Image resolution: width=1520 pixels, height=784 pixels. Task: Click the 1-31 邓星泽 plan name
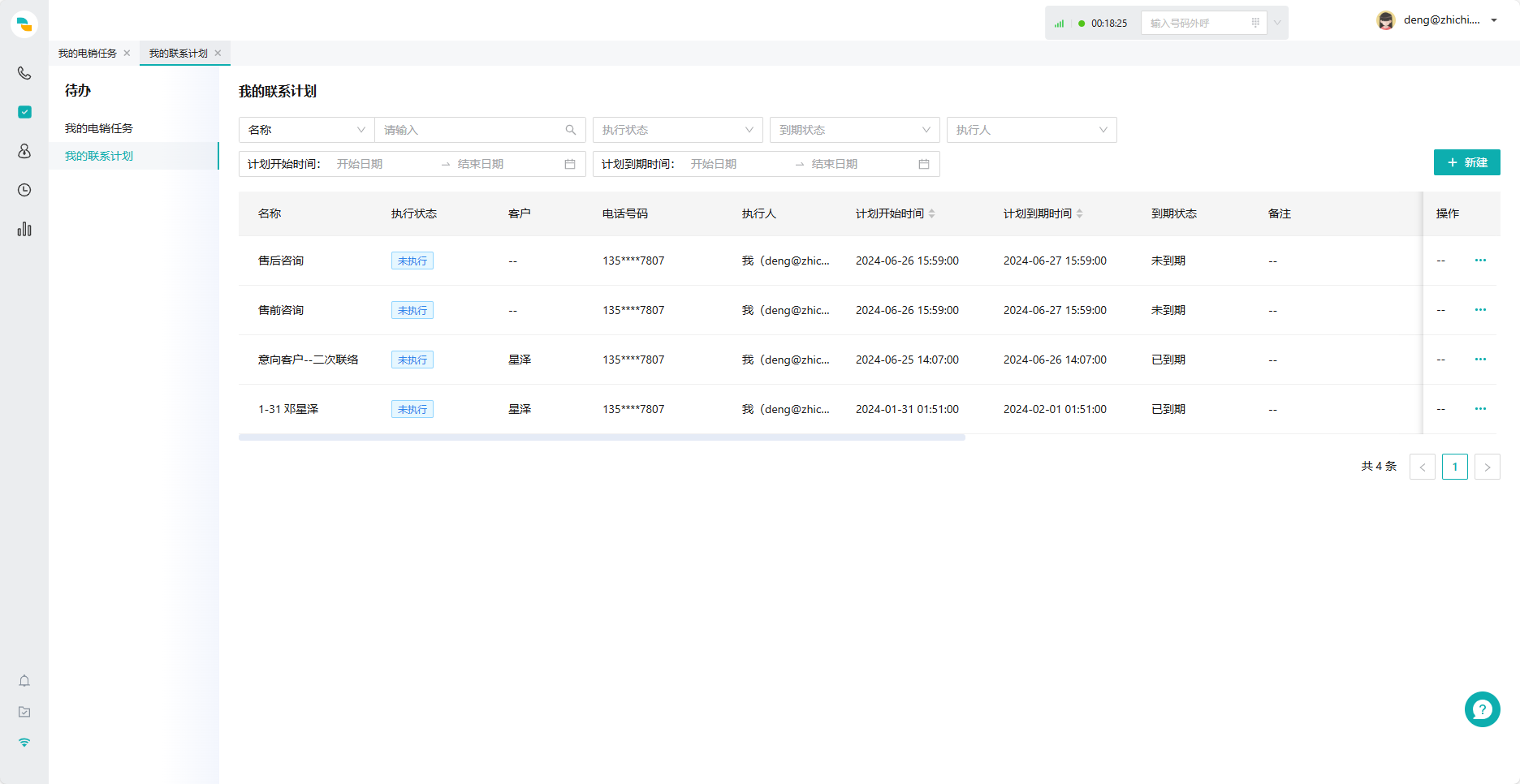288,409
